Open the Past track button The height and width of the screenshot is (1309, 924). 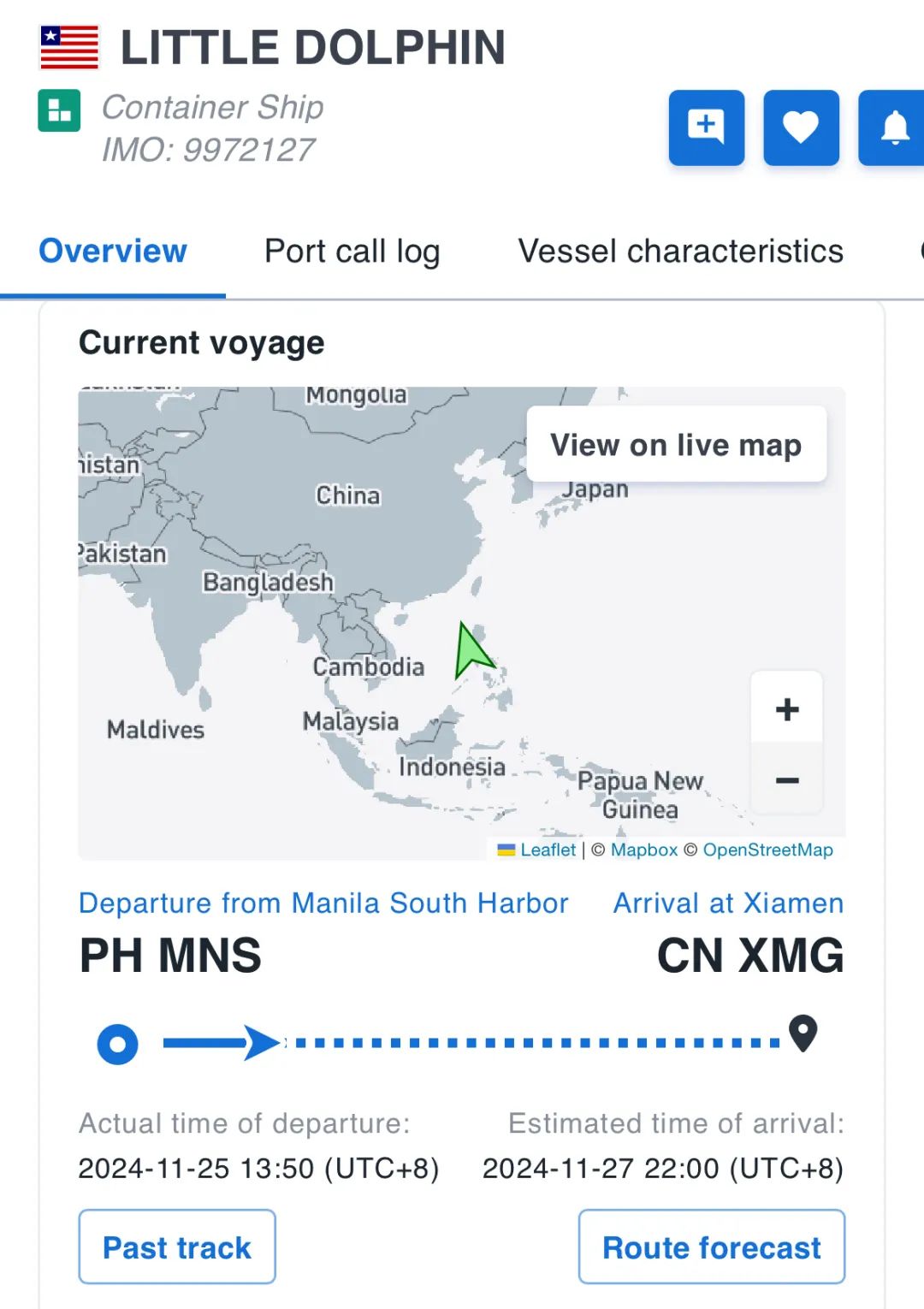(177, 1247)
